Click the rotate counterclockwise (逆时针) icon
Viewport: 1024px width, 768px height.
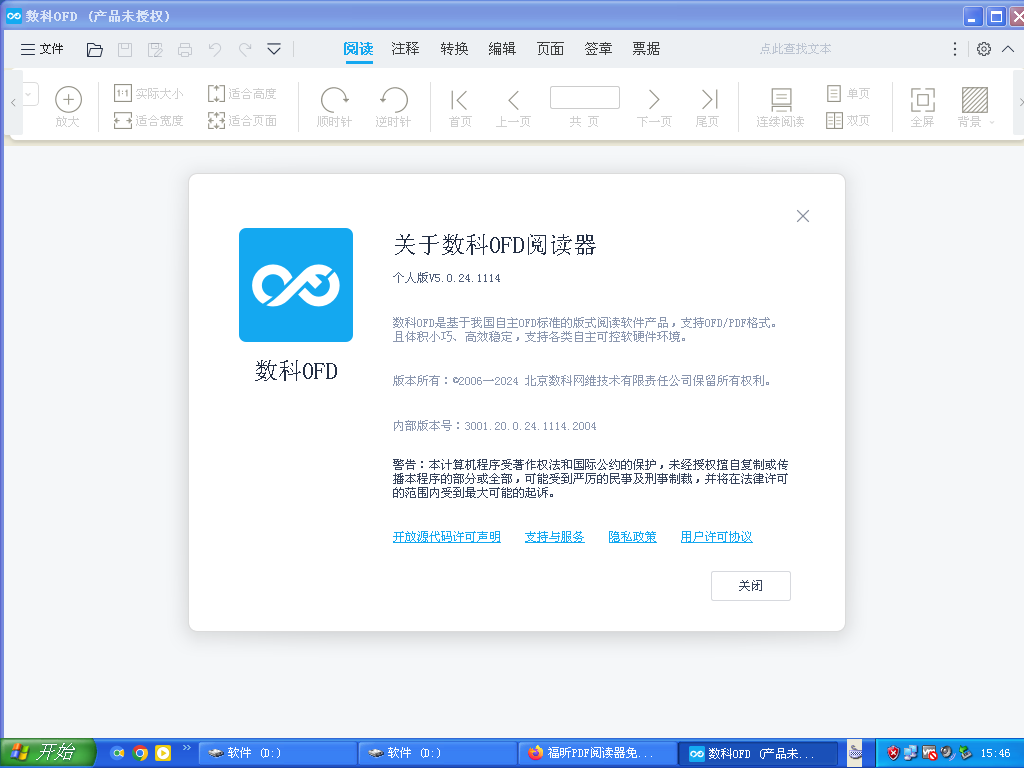pyautogui.click(x=393, y=100)
